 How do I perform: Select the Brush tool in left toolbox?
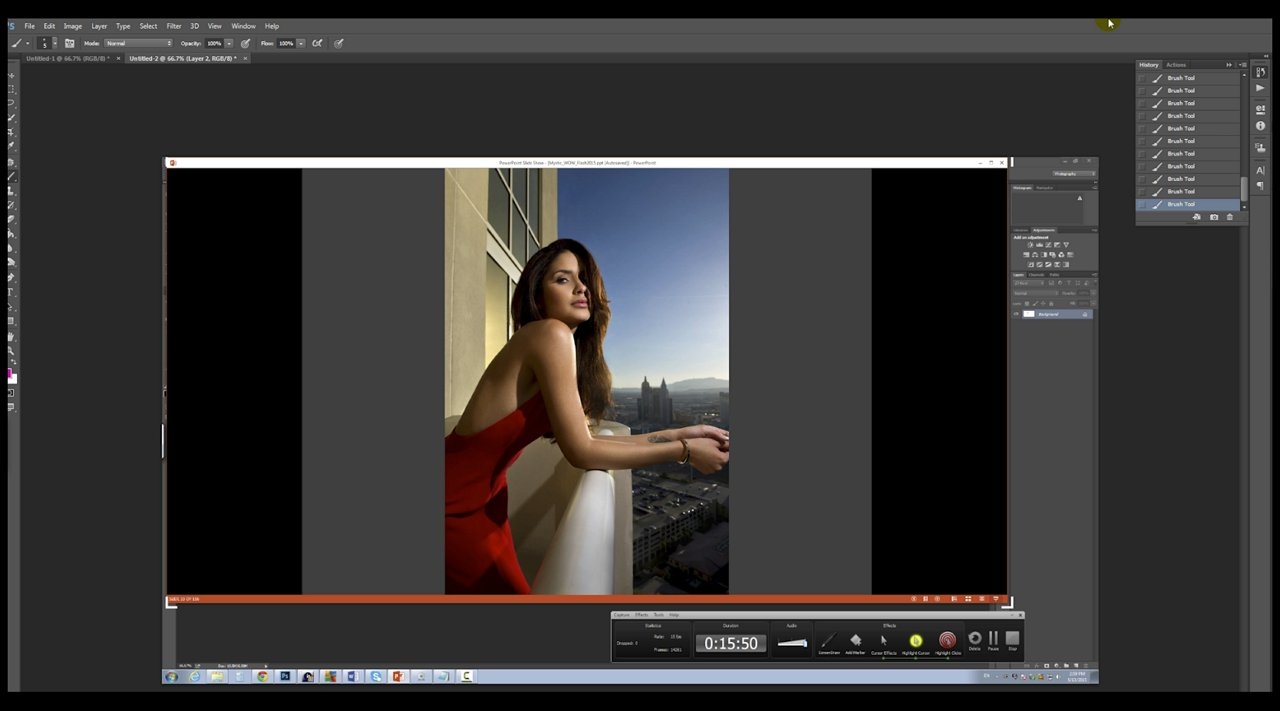click(x=12, y=176)
